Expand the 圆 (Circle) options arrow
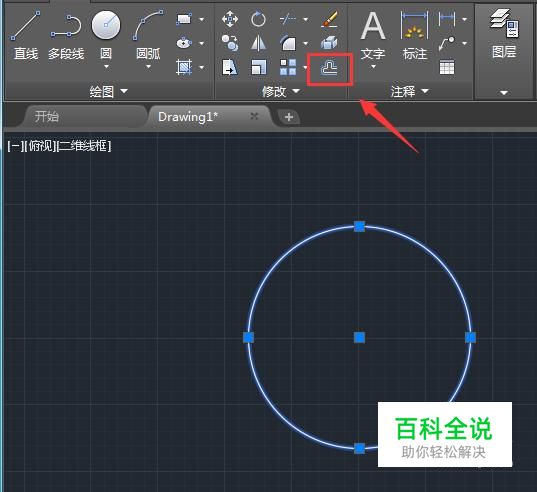Viewport: 537px width, 492px height. 106,66
